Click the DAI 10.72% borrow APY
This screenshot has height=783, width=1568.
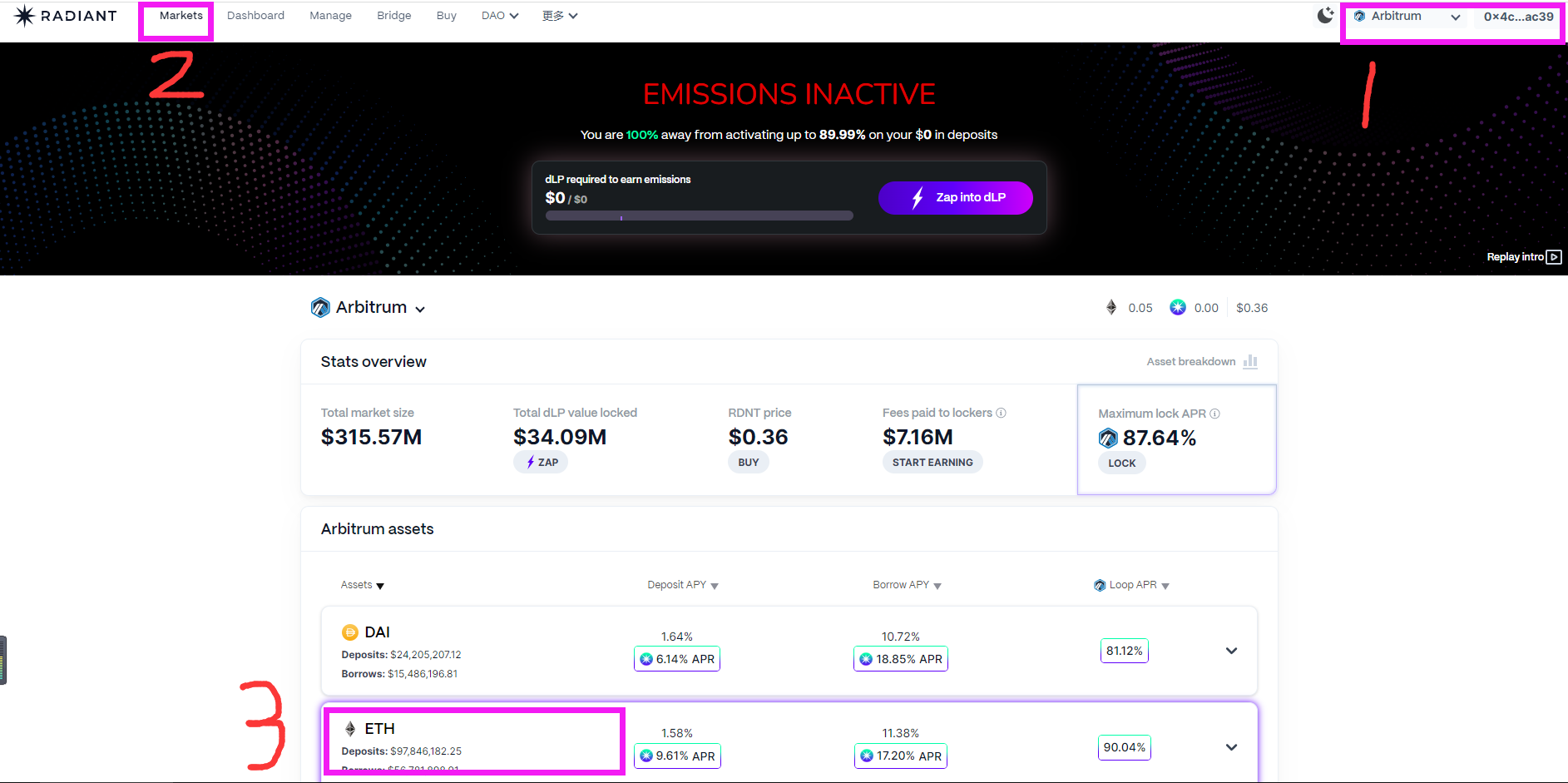click(901, 637)
